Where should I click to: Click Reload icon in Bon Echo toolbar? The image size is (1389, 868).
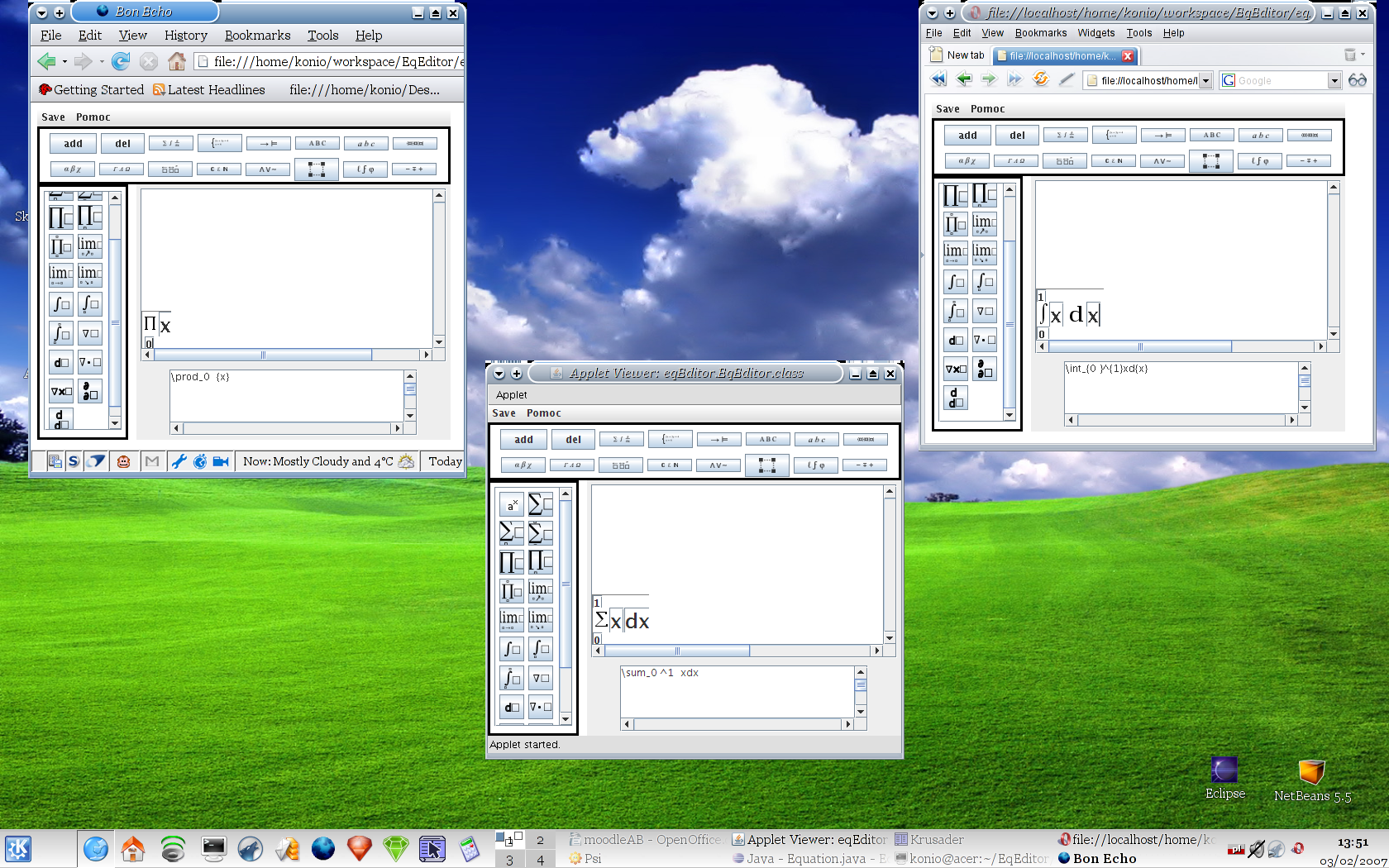121,61
